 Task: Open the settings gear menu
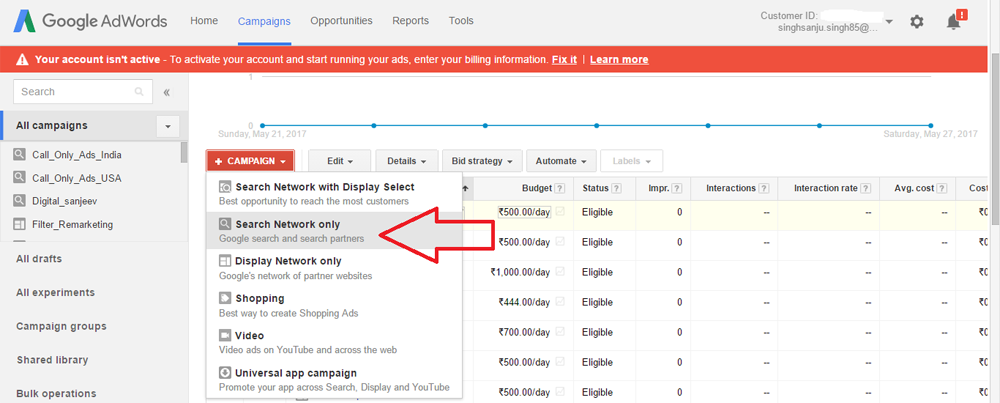916,22
